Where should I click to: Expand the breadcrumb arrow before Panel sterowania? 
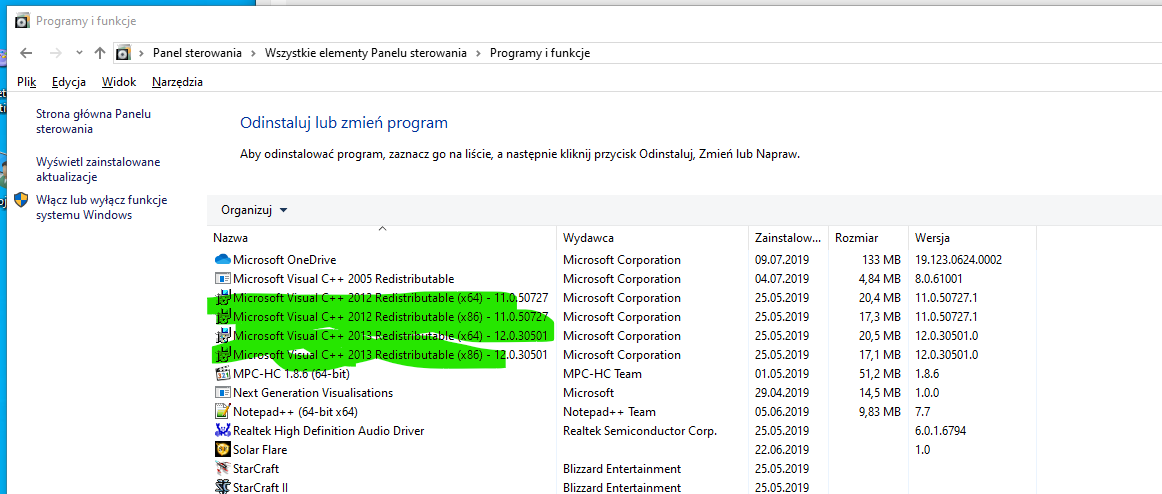(141, 53)
